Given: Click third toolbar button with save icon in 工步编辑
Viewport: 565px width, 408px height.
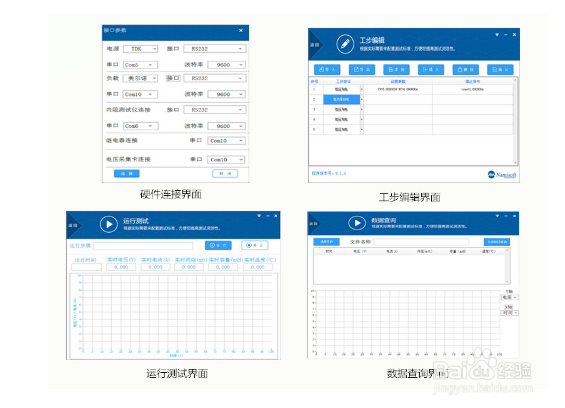Looking at the screenshot, I should pos(396,70).
